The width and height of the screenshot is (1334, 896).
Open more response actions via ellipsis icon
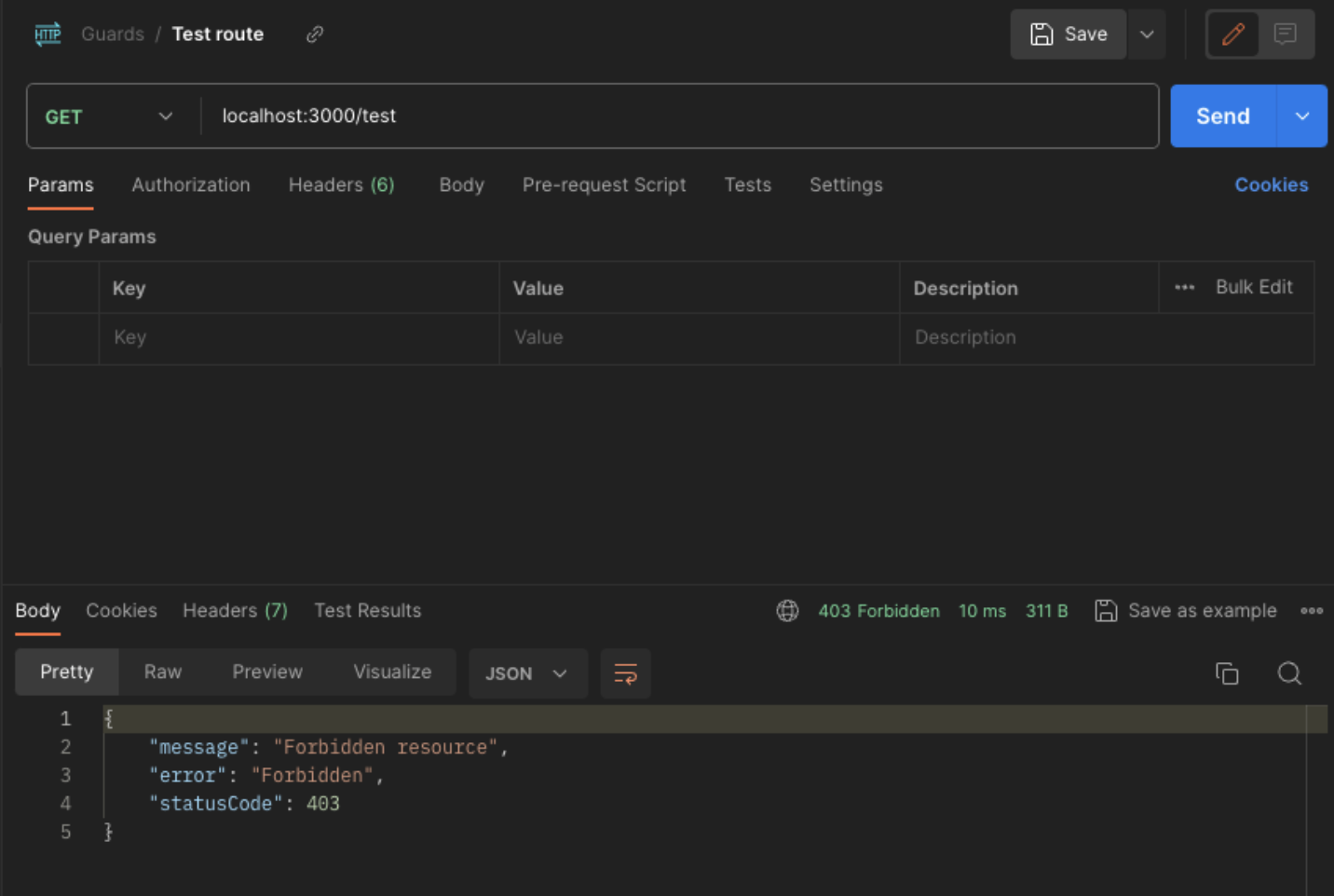coord(1313,611)
